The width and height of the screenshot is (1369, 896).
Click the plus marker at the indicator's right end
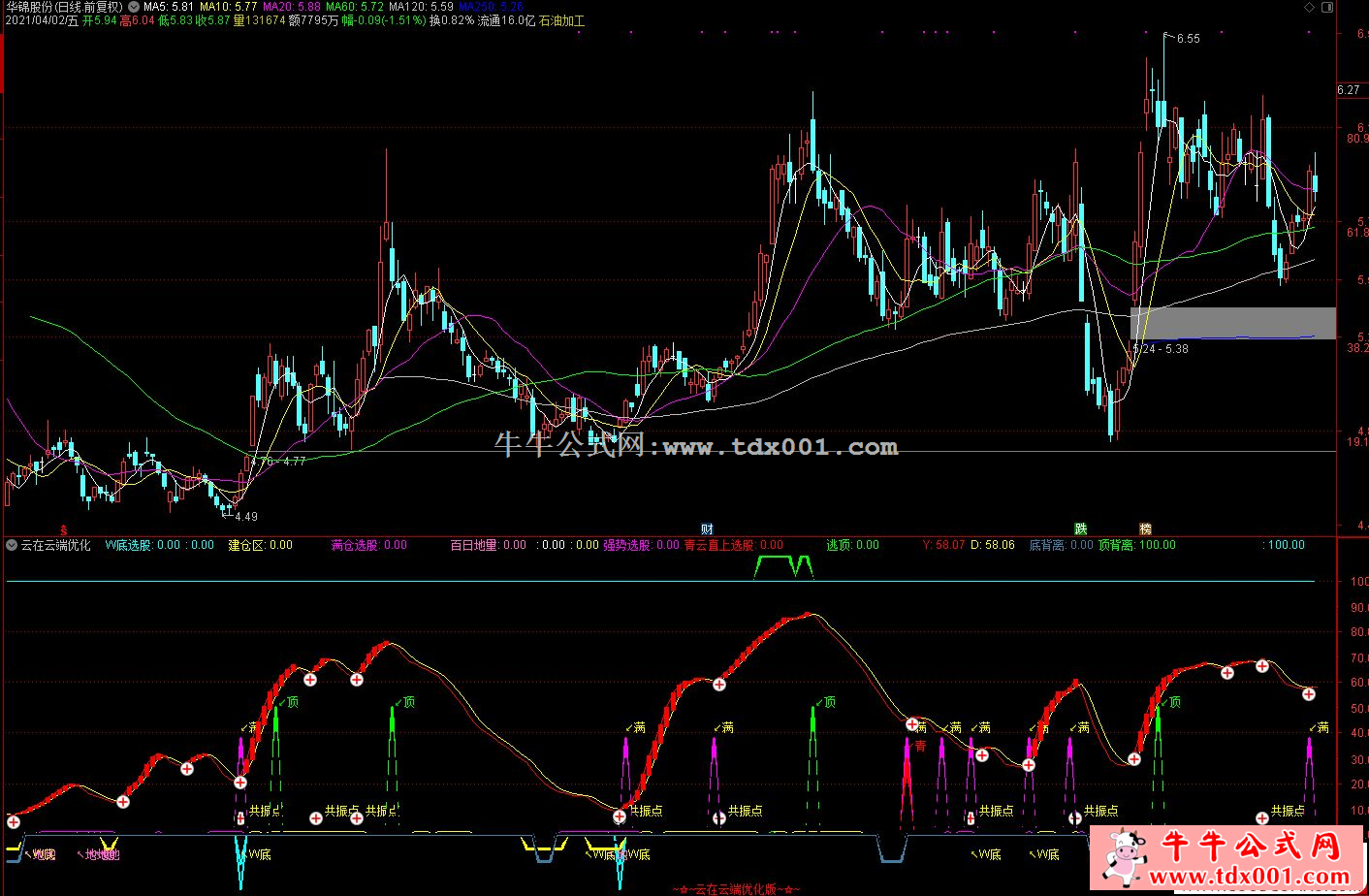click(x=1309, y=694)
